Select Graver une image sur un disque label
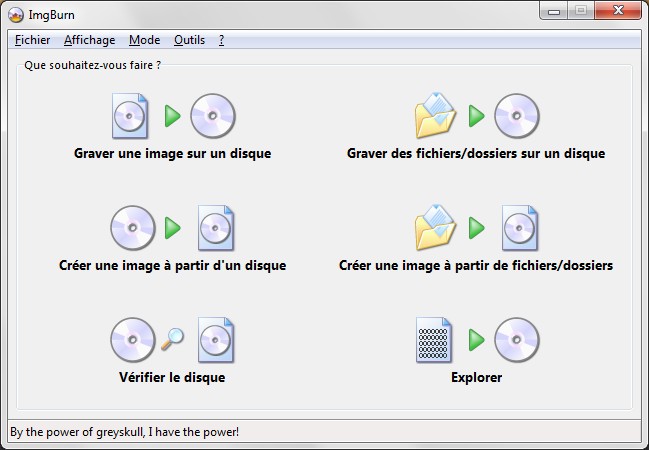The width and height of the screenshot is (649, 450). tap(173, 154)
